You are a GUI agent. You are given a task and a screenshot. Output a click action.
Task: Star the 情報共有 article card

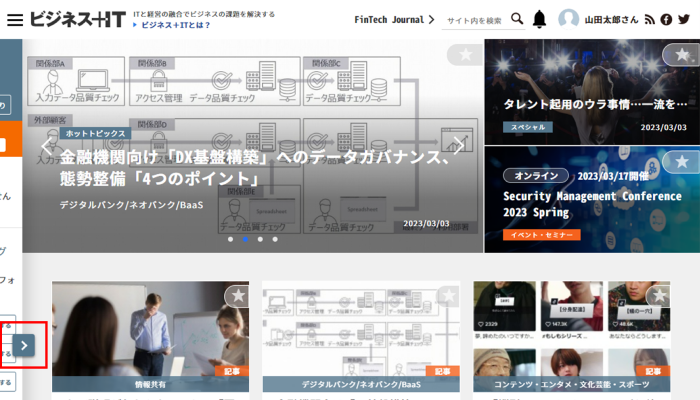pos(238,296)
